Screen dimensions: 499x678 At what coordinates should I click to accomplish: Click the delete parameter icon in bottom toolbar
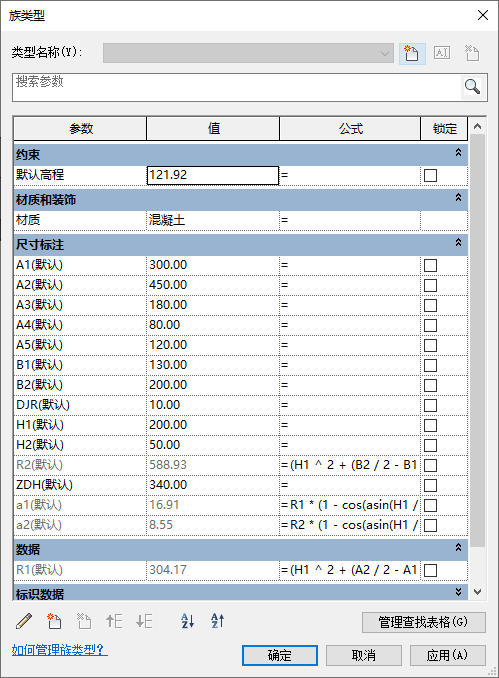[84, 621]
